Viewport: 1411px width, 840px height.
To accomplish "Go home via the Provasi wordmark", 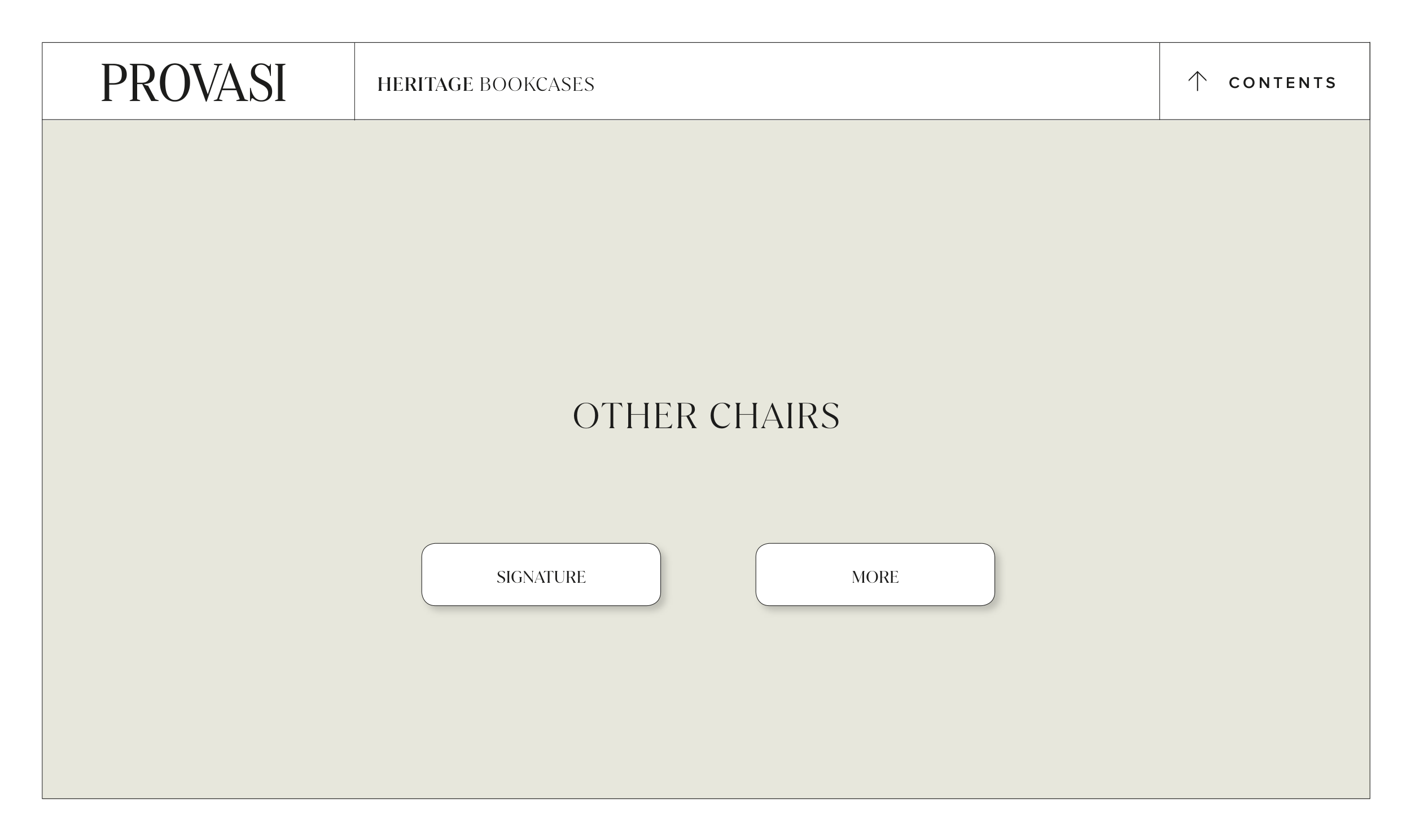I will pyautogui.click(x=194, y=82).
